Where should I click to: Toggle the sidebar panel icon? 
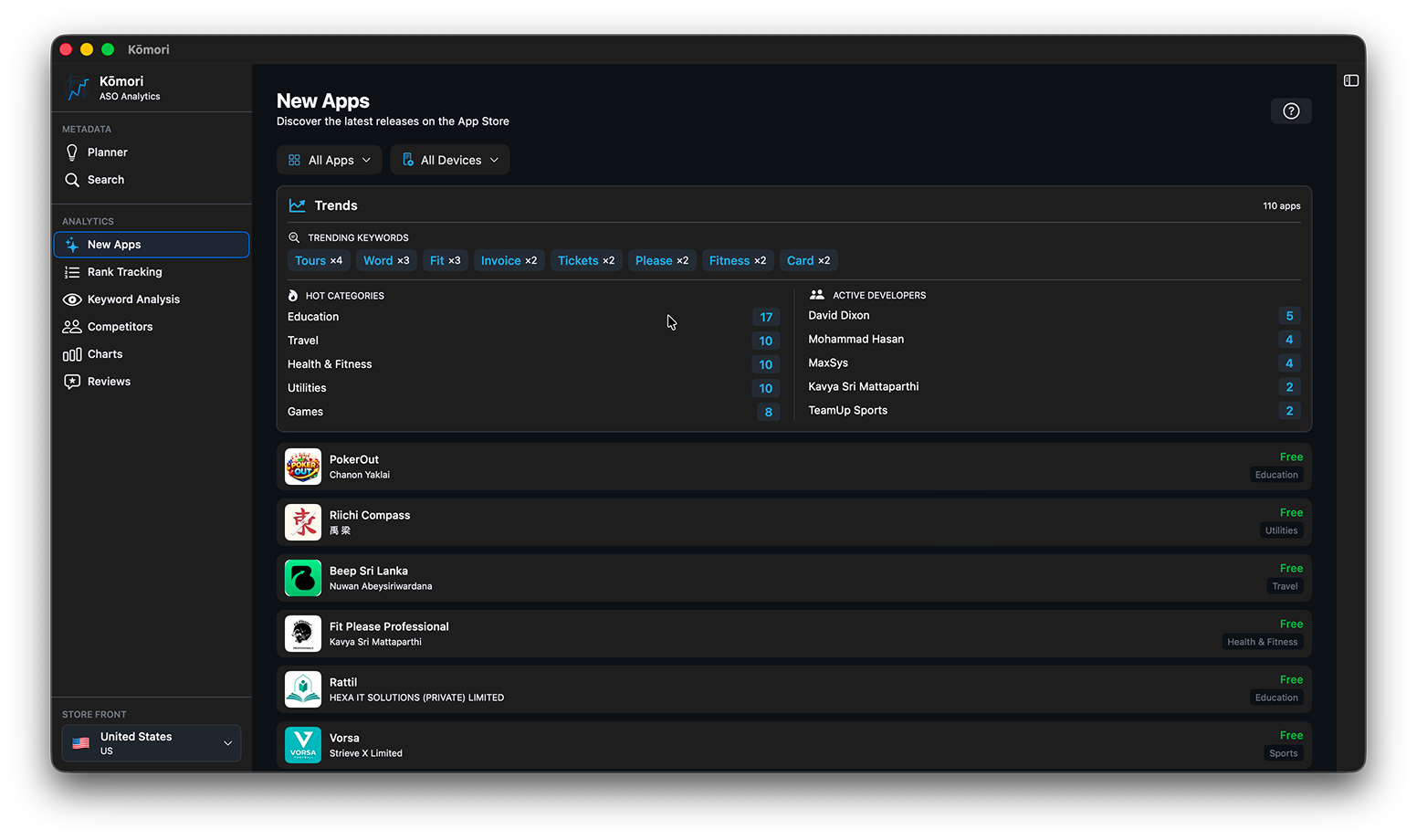[1350, 81]
